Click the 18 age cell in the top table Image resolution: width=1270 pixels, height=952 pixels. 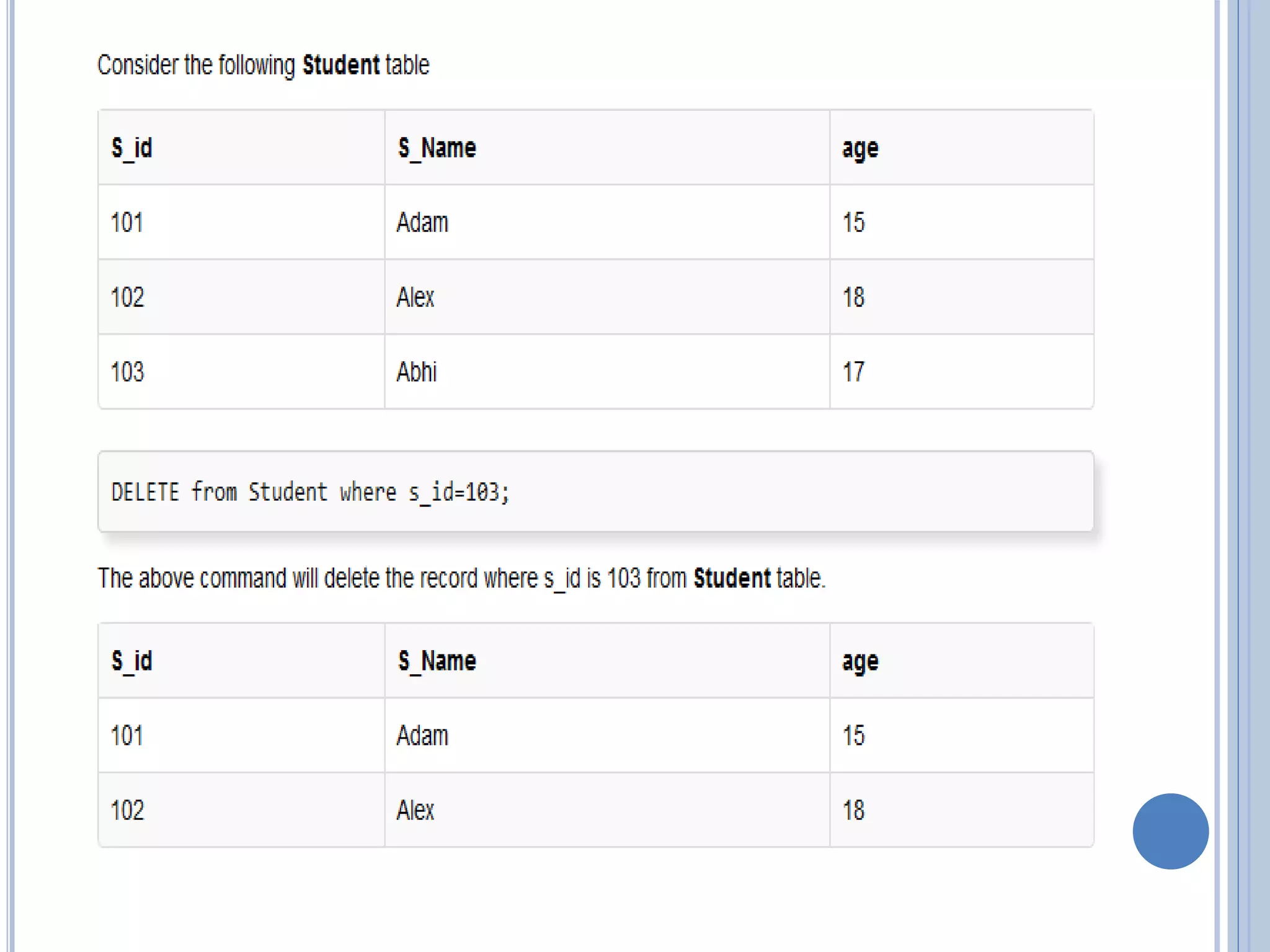coord(853,297)
